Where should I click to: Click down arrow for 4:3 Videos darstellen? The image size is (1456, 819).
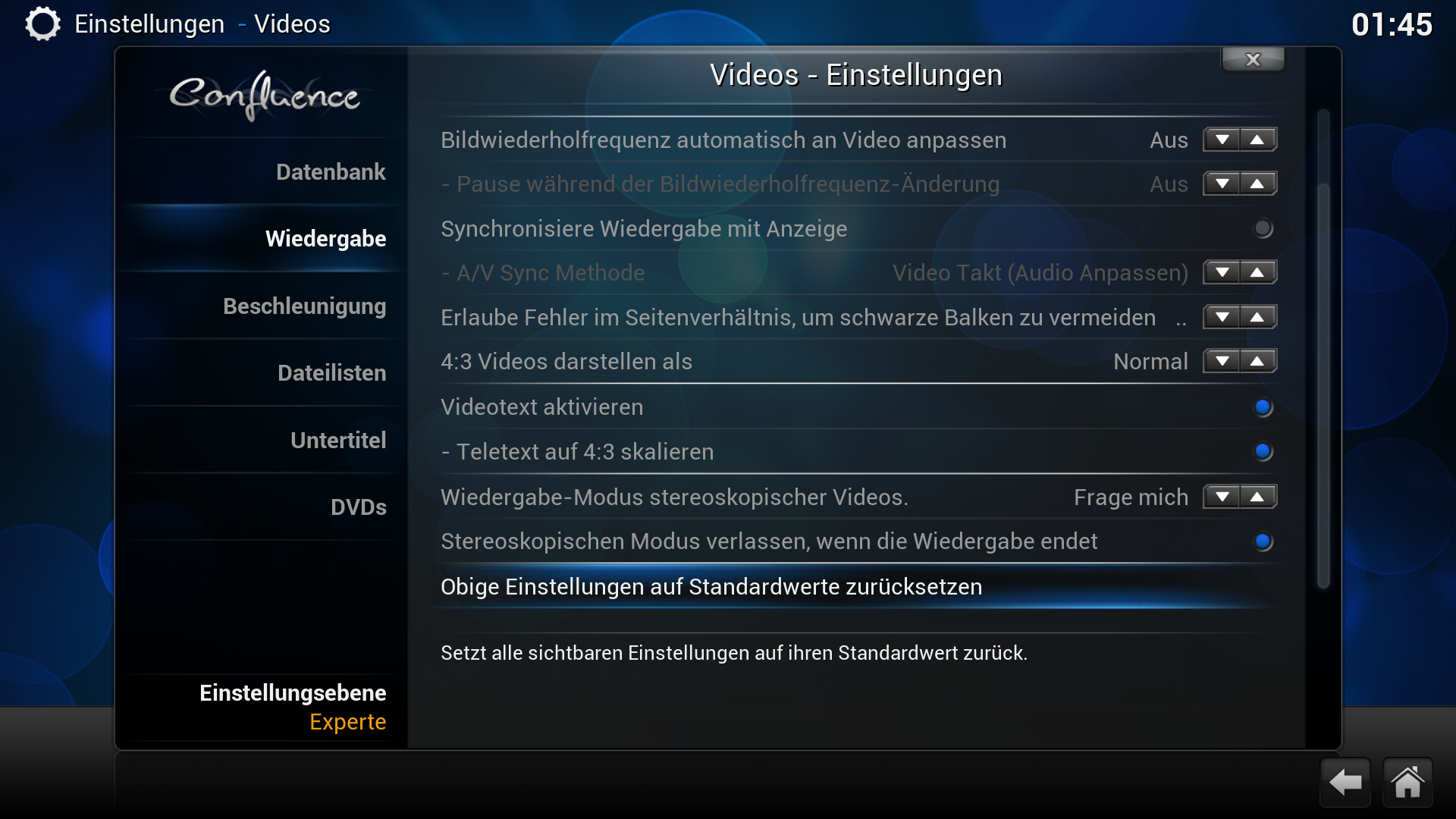(1222, 361)
